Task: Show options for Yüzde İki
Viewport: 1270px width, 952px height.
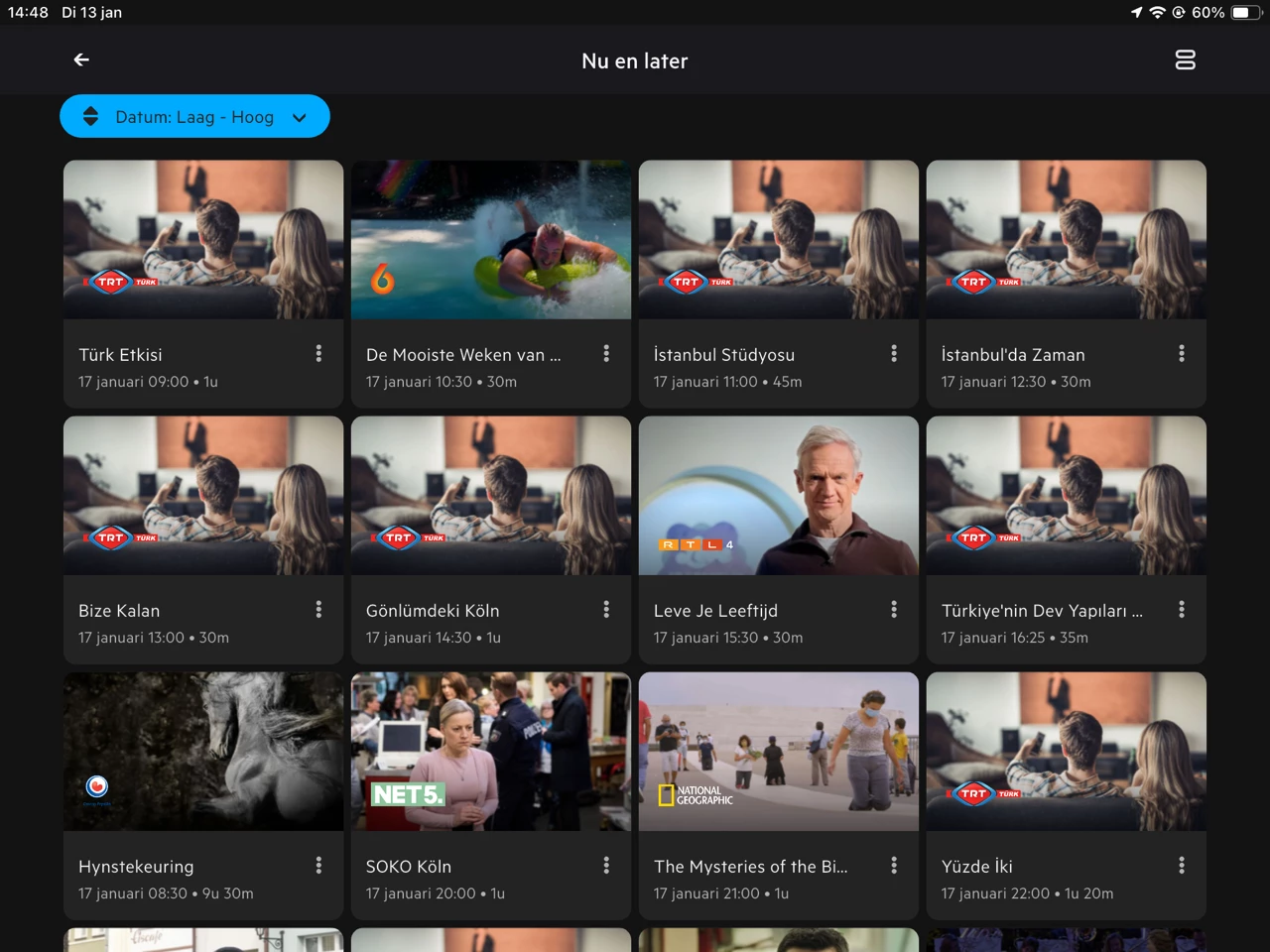Action: (x=1181, y=866)
